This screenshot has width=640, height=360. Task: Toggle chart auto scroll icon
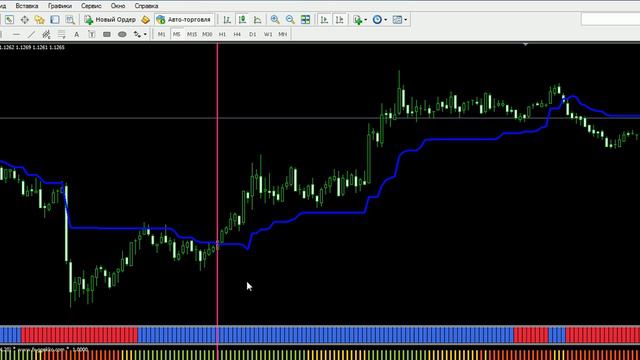(324, 20)
